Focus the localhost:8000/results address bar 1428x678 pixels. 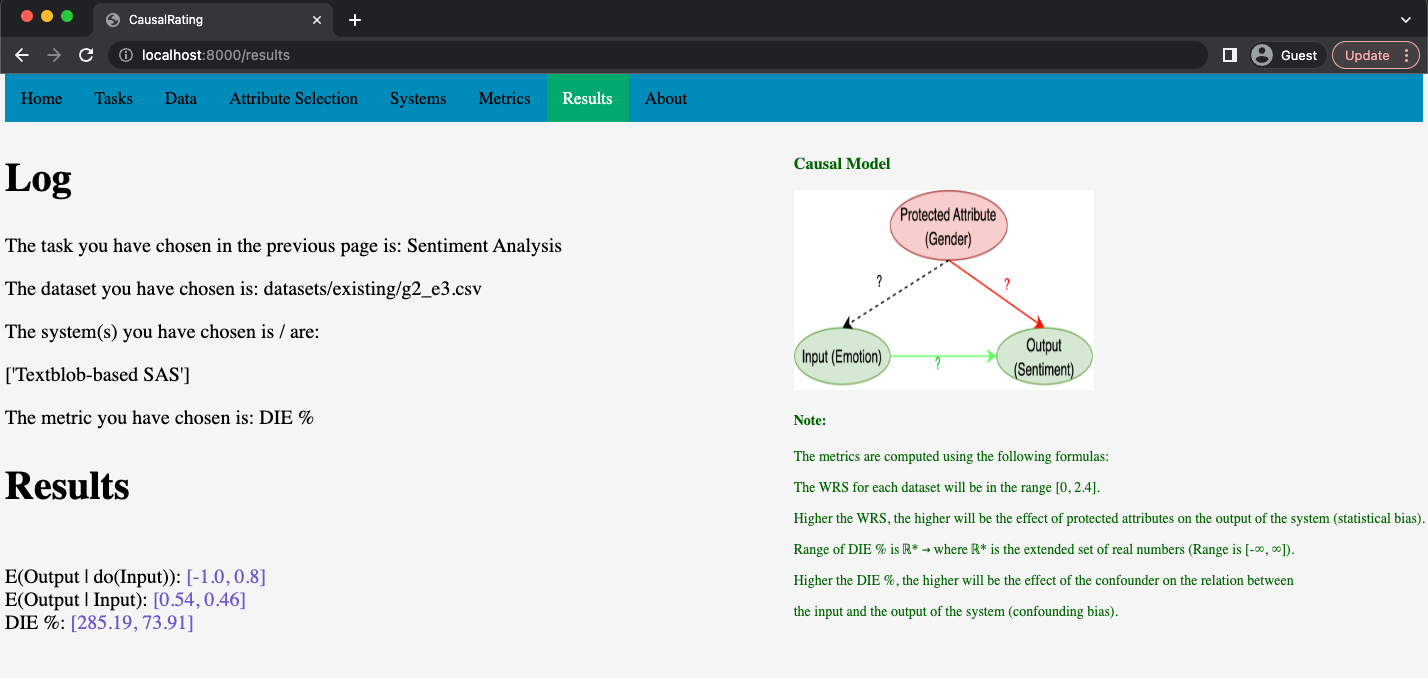click(657, 55)
